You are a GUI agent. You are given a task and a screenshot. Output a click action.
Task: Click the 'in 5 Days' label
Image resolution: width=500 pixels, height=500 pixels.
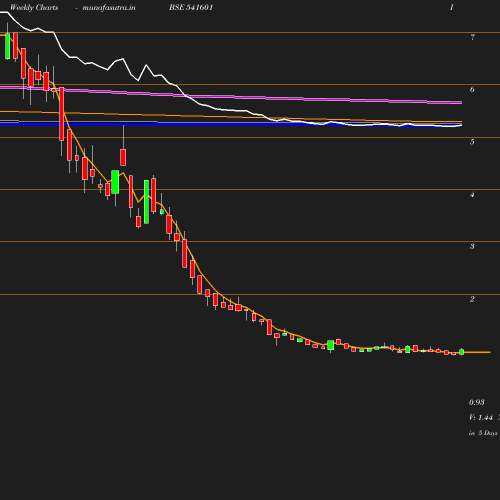point(483,433)
